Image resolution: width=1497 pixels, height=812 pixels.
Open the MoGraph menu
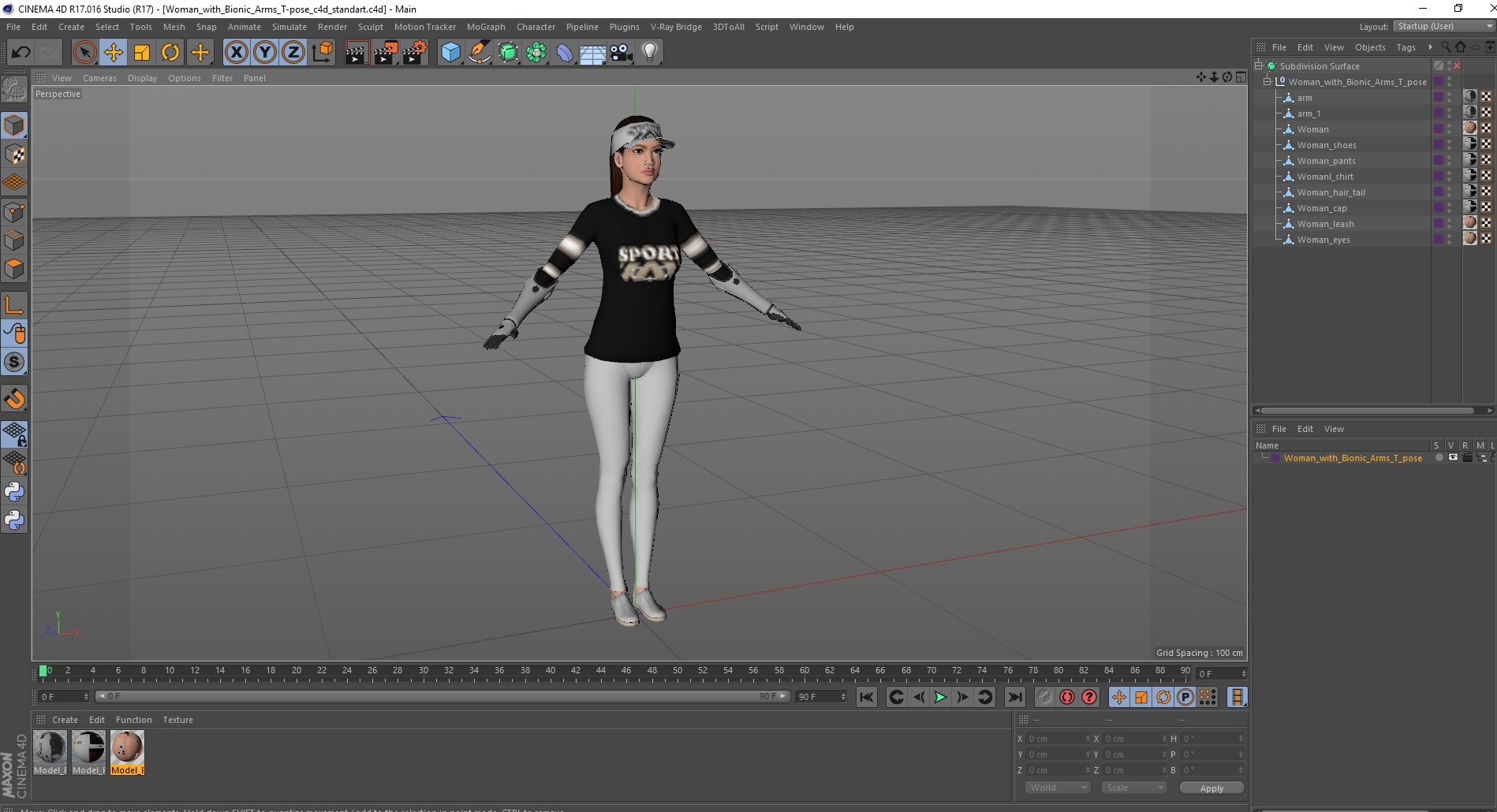[x=486, y=27]
